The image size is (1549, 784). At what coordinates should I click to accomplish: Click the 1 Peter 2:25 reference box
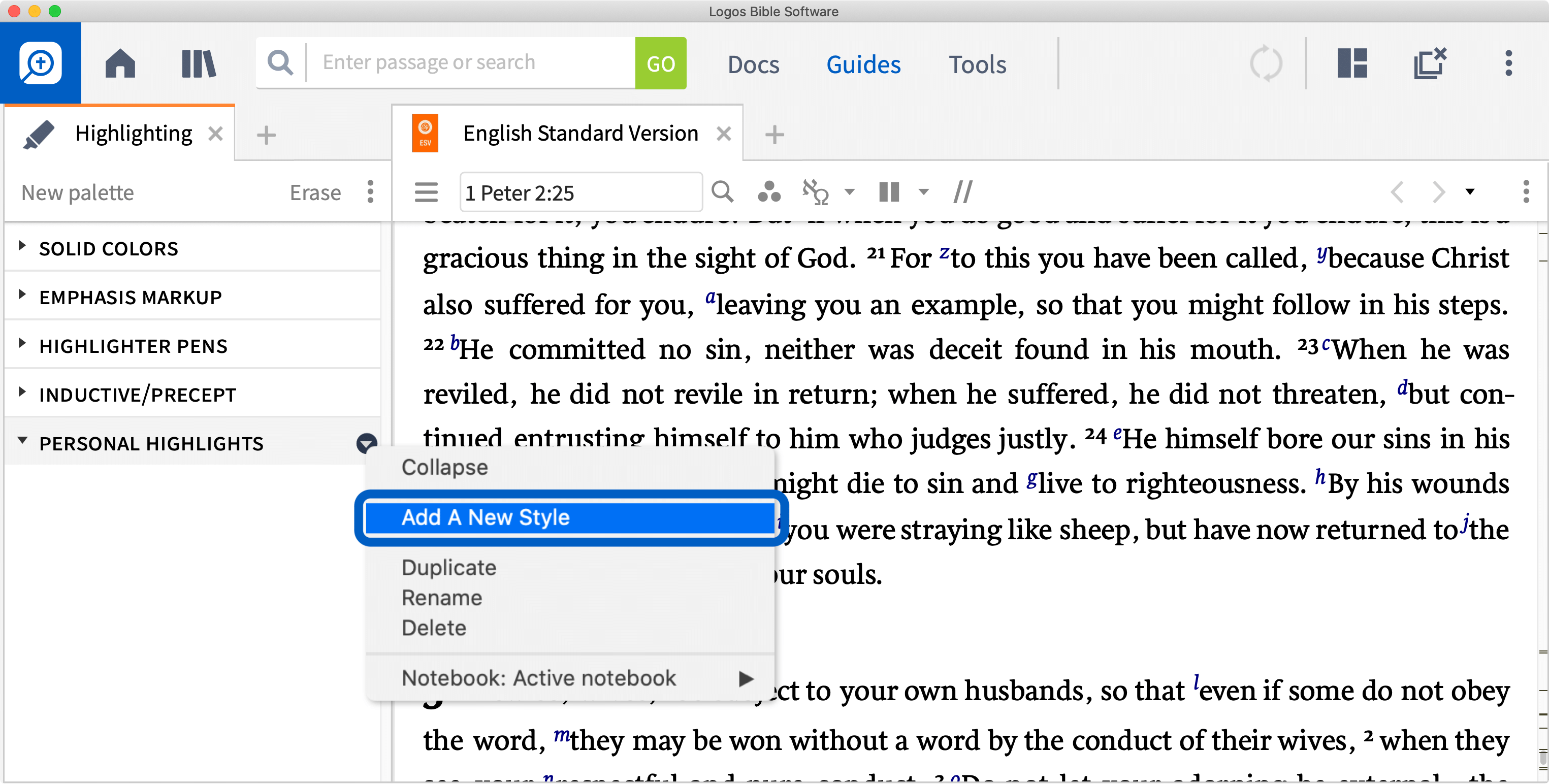[581, 192]
